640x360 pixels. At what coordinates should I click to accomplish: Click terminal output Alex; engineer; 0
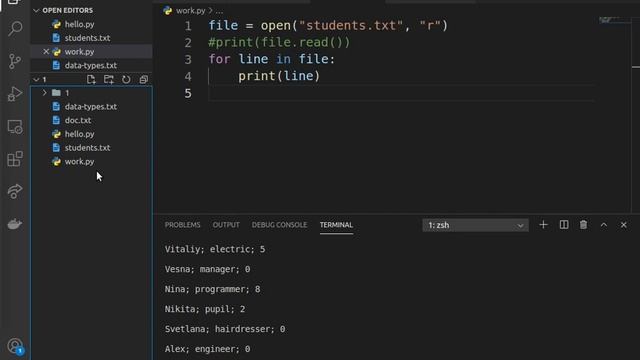(x=207, y=349)
